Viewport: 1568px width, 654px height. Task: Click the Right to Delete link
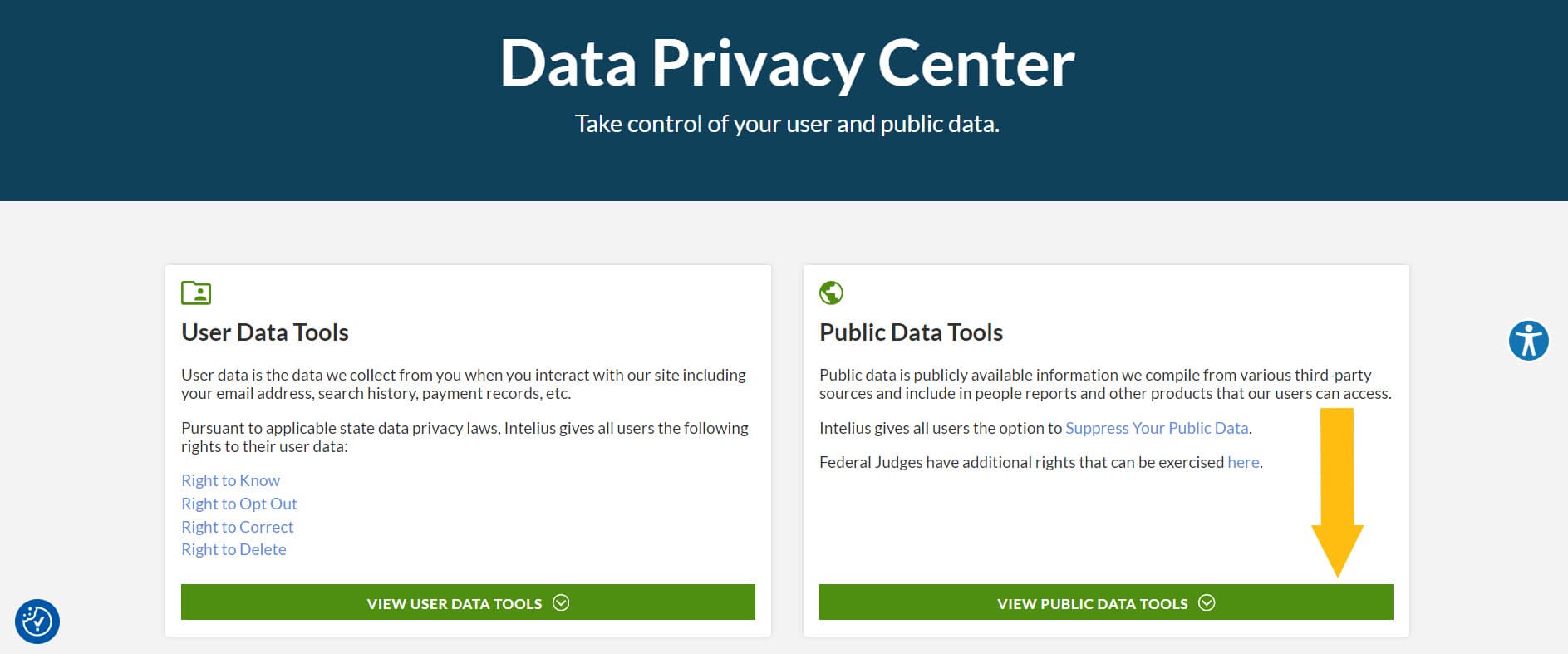233,549
